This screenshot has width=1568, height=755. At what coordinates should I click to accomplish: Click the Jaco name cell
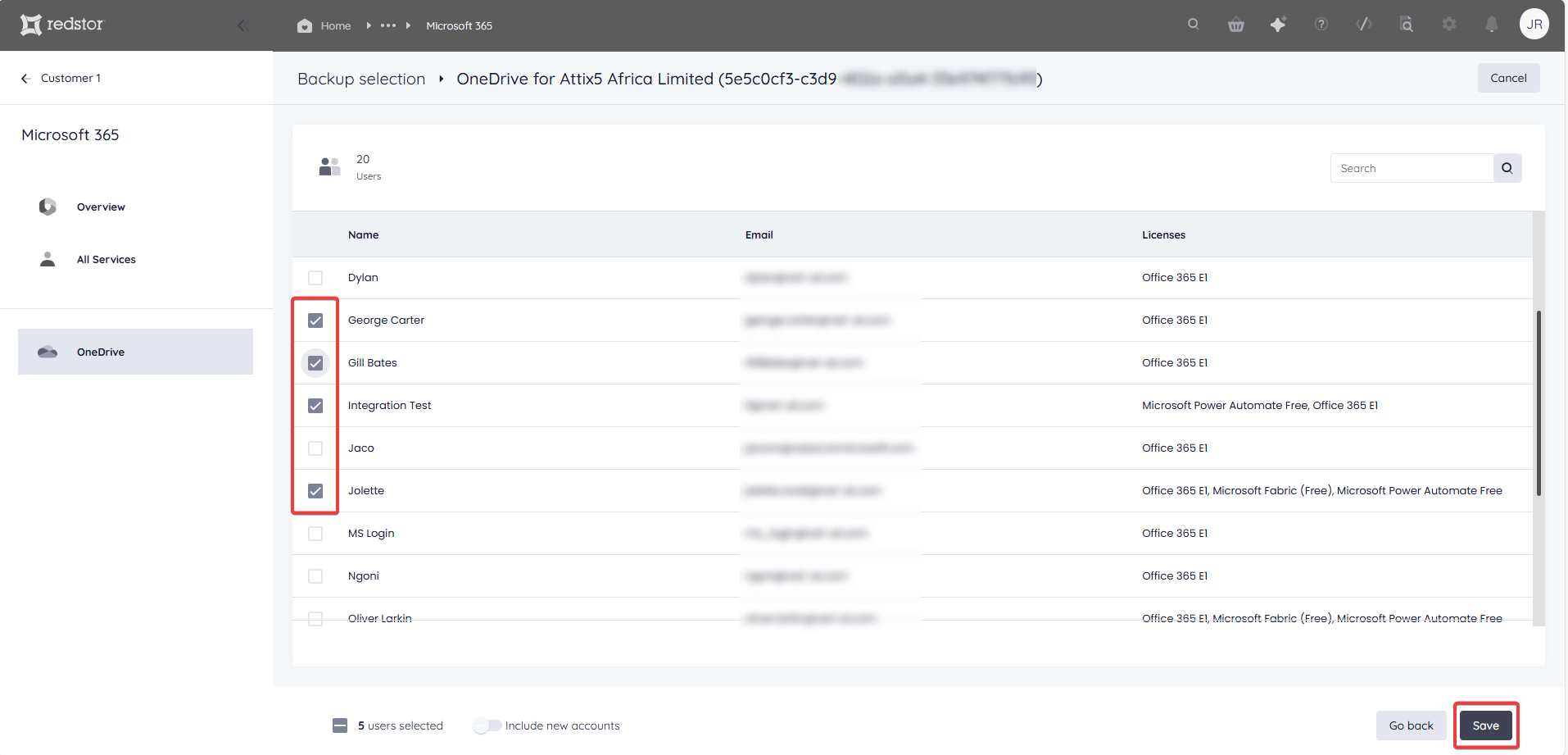360,448
